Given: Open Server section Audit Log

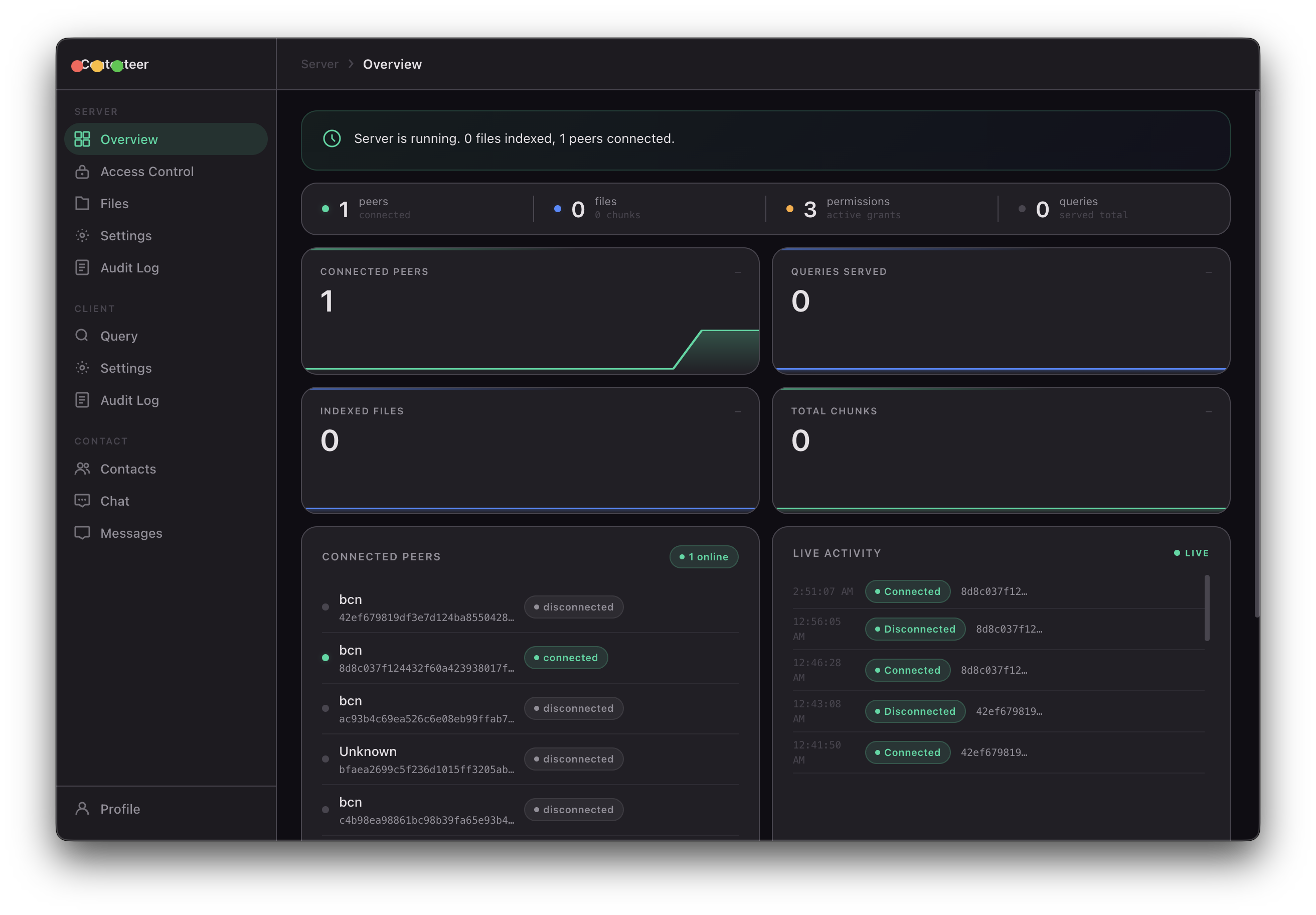Looking at the screenshot, I should coord(129,268).
